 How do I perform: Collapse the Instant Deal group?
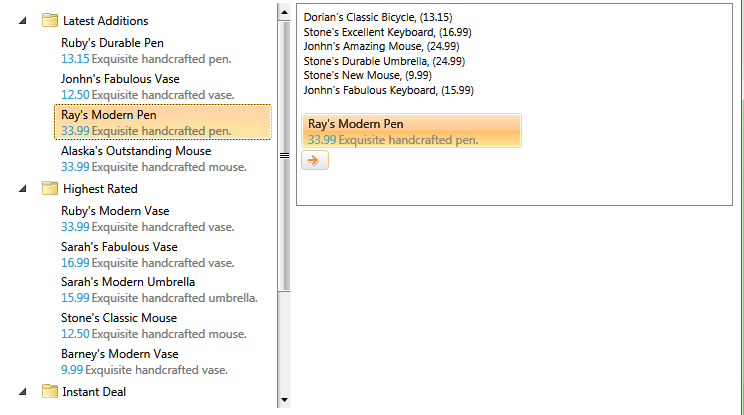(23, 392)
